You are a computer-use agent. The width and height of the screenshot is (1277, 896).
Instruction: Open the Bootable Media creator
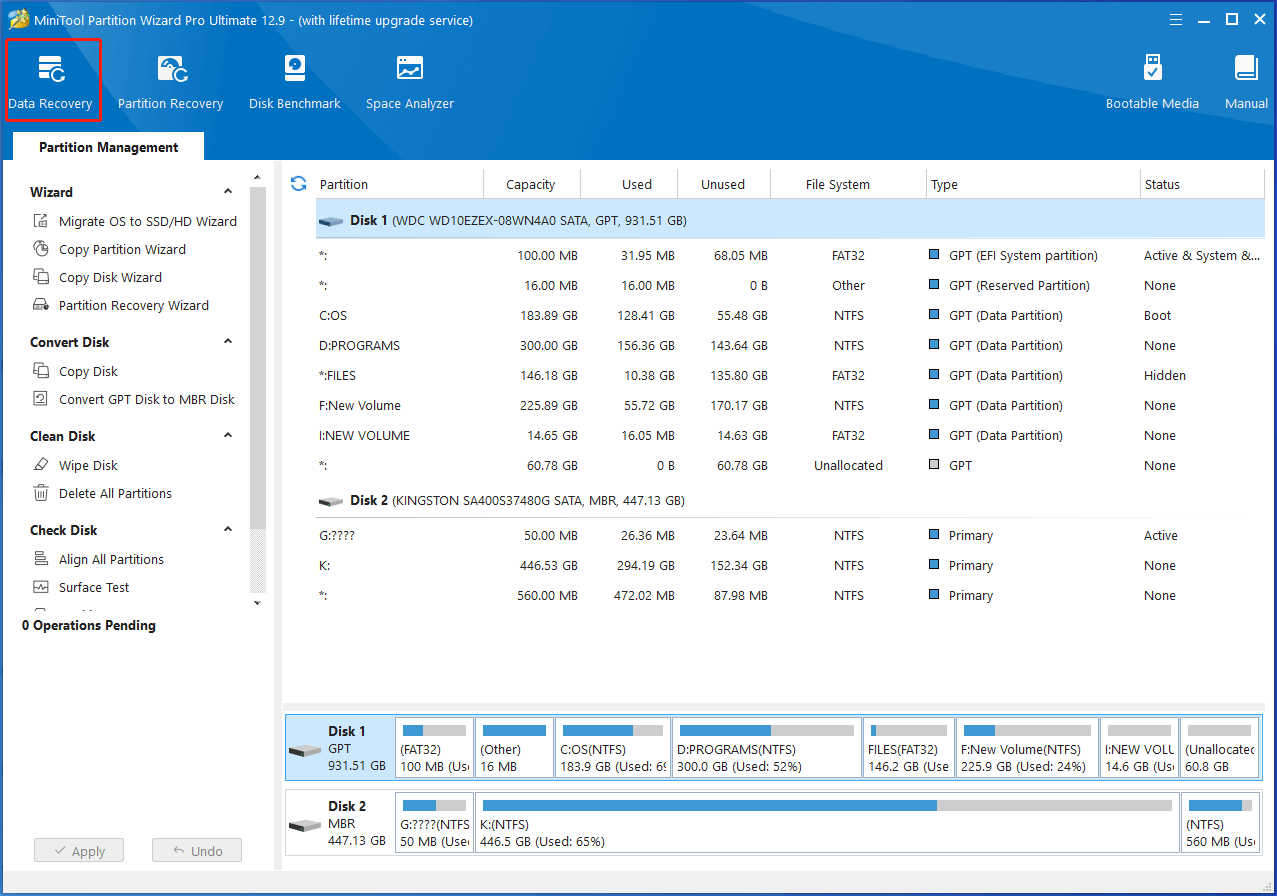[x=1152, y=79]
